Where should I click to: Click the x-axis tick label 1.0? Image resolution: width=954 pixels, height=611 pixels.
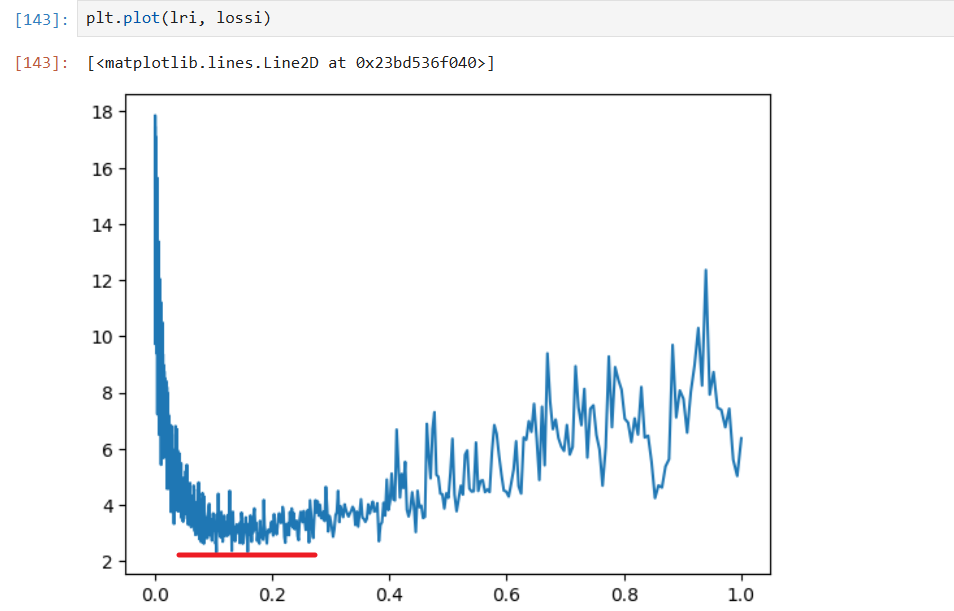pyautogui.click(x=741, y=592)
